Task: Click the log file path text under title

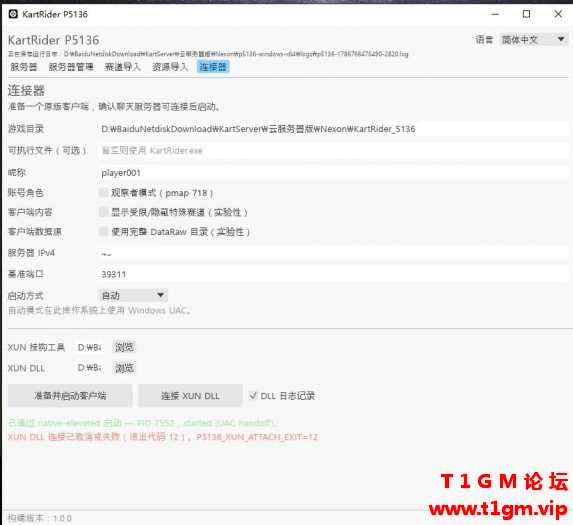Action: coord(208,54)
